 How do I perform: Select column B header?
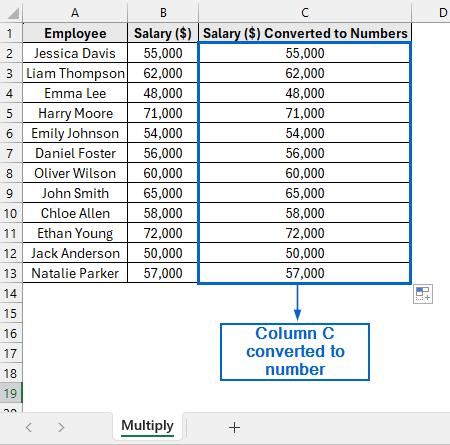163,13
